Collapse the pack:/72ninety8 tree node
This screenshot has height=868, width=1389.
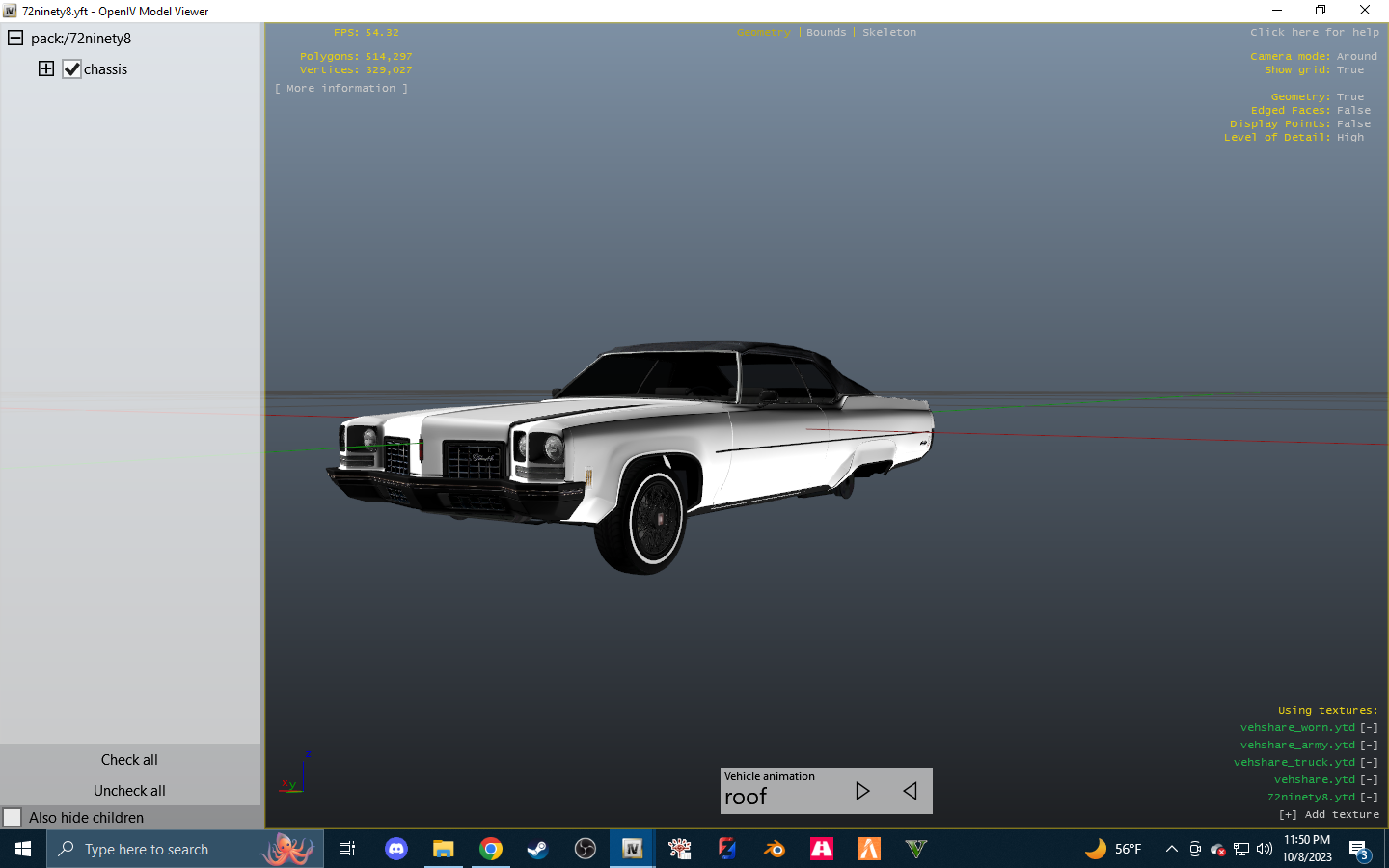click(14, 38)
